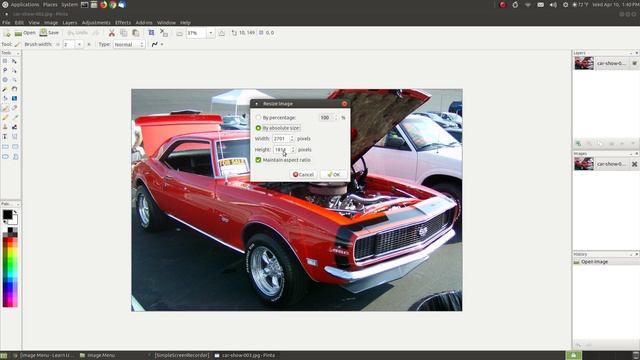Click the Width spinner arrows
Viewport: 640px width, 360px height.
point(292,139)
